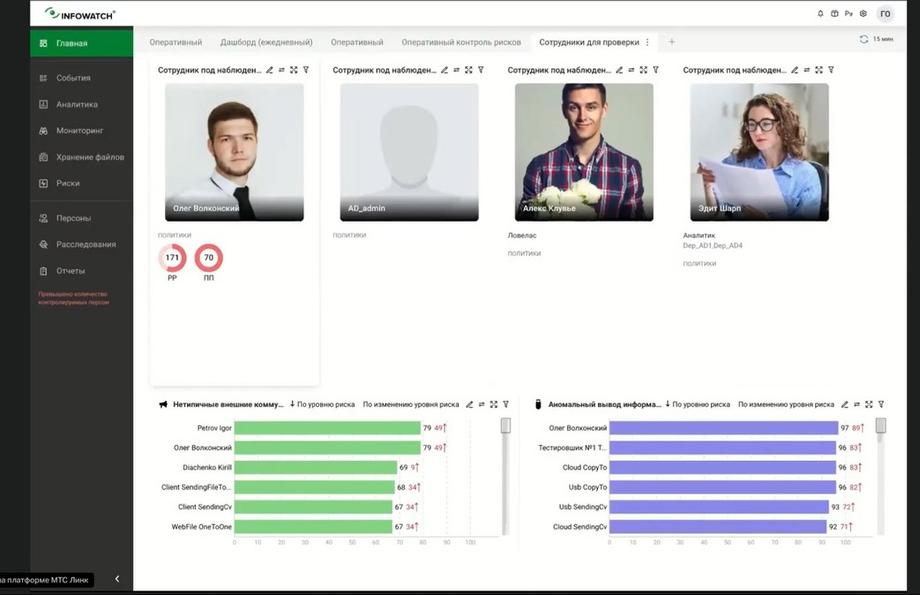Open filter on the Нетипичные внешние коммуникации chart
Screen dimensions: 920x595
[506, 404]
